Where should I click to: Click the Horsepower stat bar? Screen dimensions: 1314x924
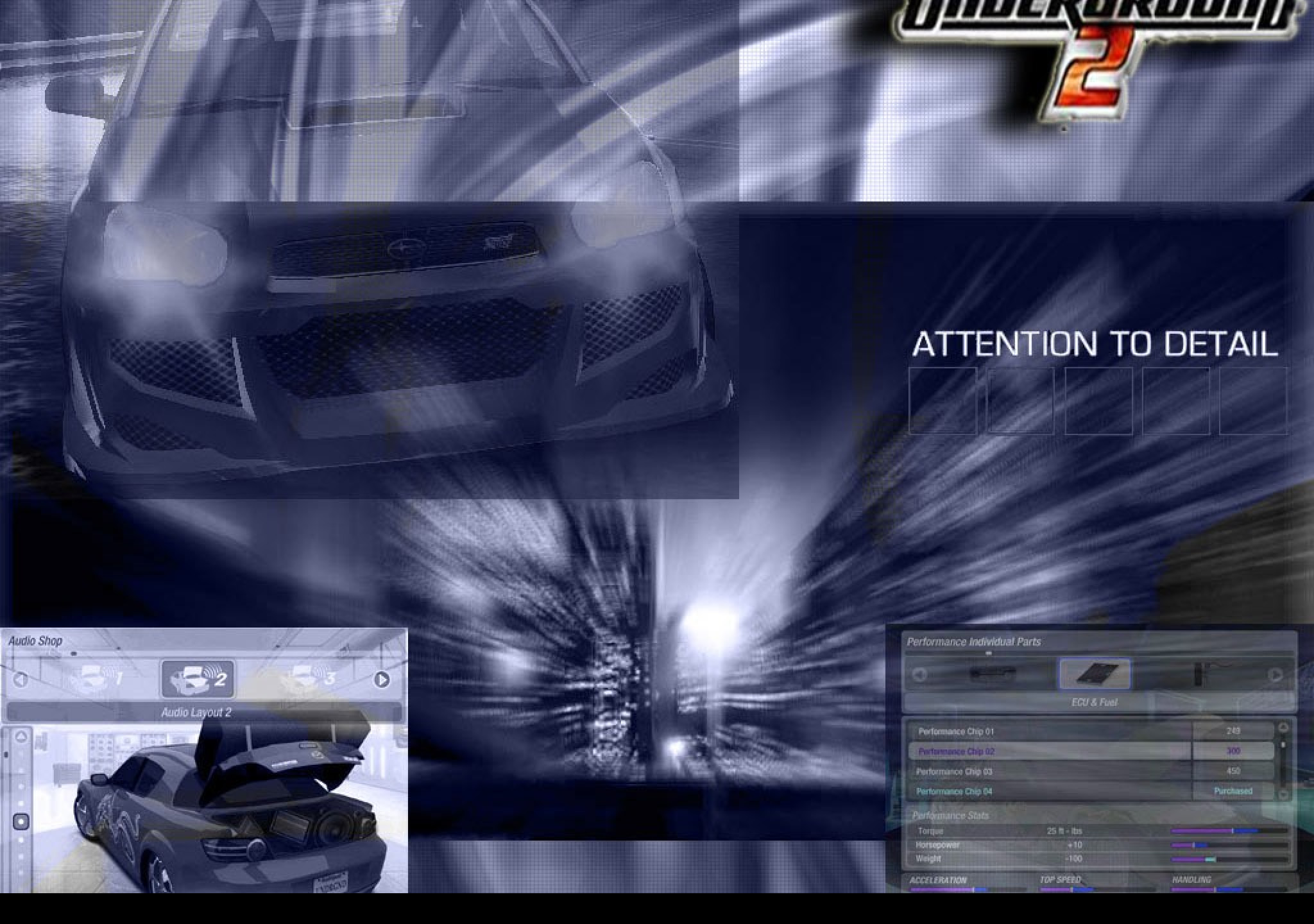coord(1229,845)
